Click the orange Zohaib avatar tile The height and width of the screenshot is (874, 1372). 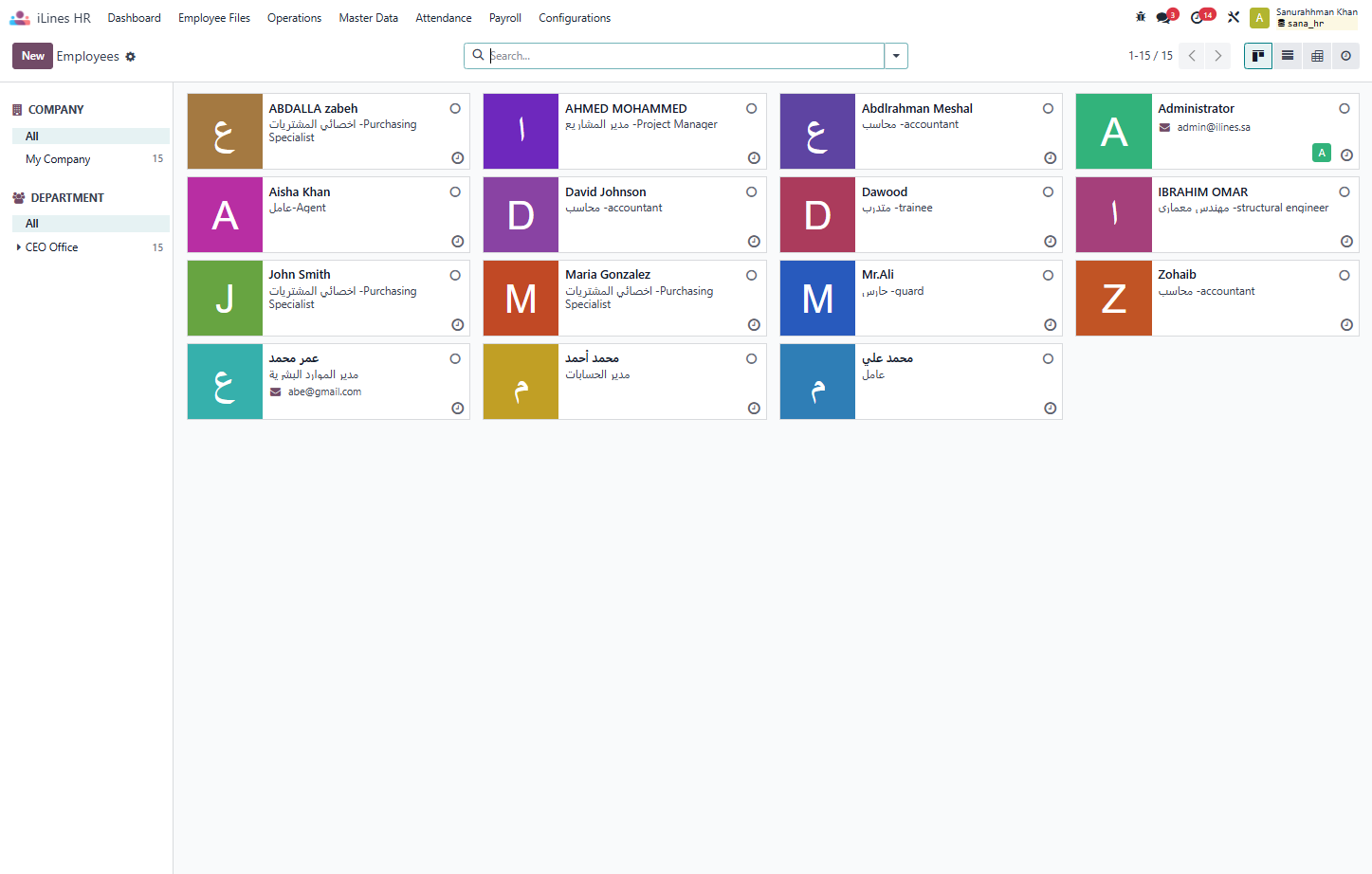tap(1114, 299)
